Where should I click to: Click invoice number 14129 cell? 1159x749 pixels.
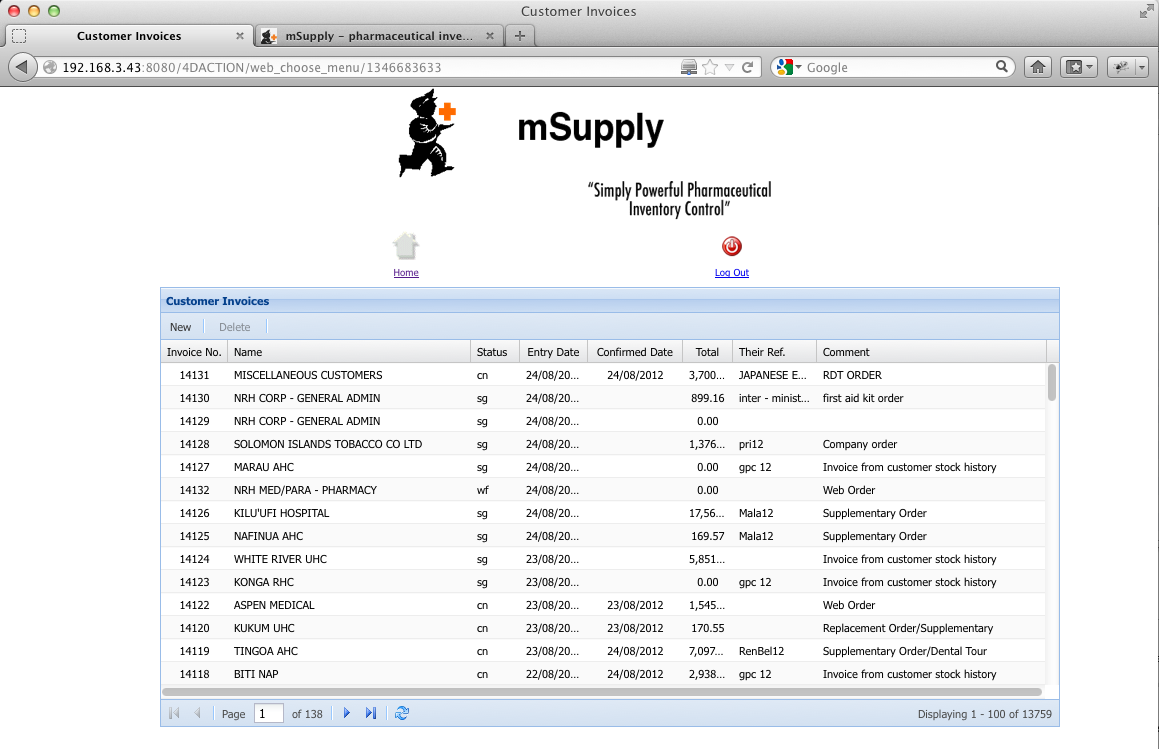coord(194,421)
